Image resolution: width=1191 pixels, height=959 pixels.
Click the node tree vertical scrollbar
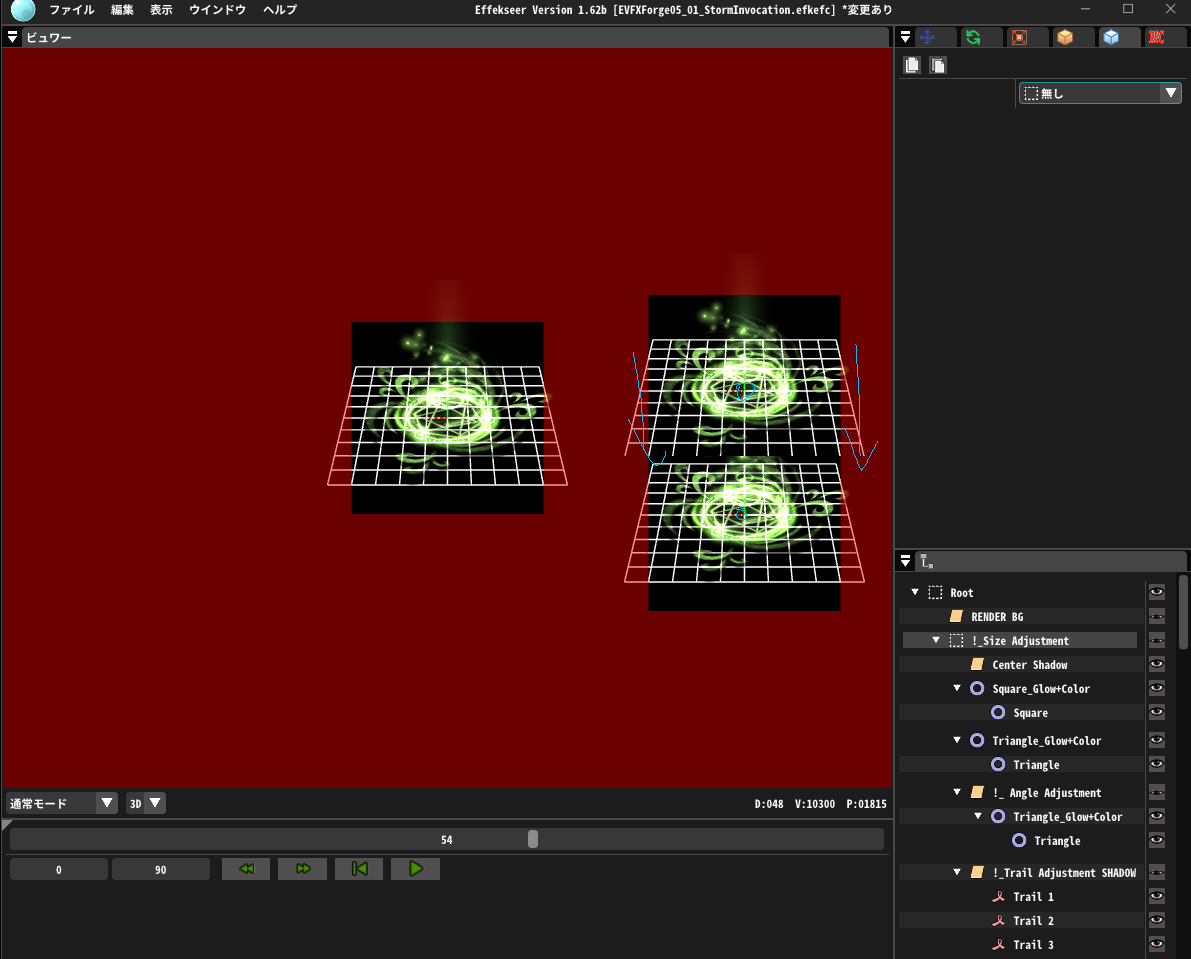coord(1183,612)
